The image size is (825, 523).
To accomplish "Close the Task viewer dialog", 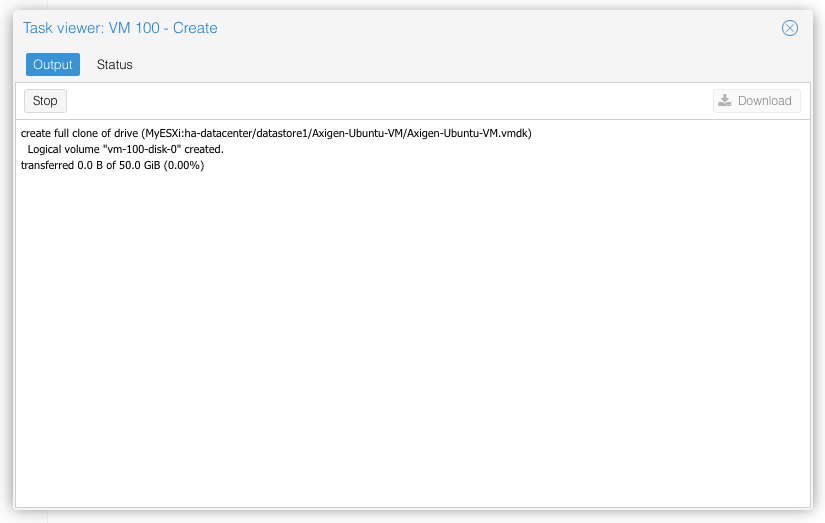I will tap(789, 28).
